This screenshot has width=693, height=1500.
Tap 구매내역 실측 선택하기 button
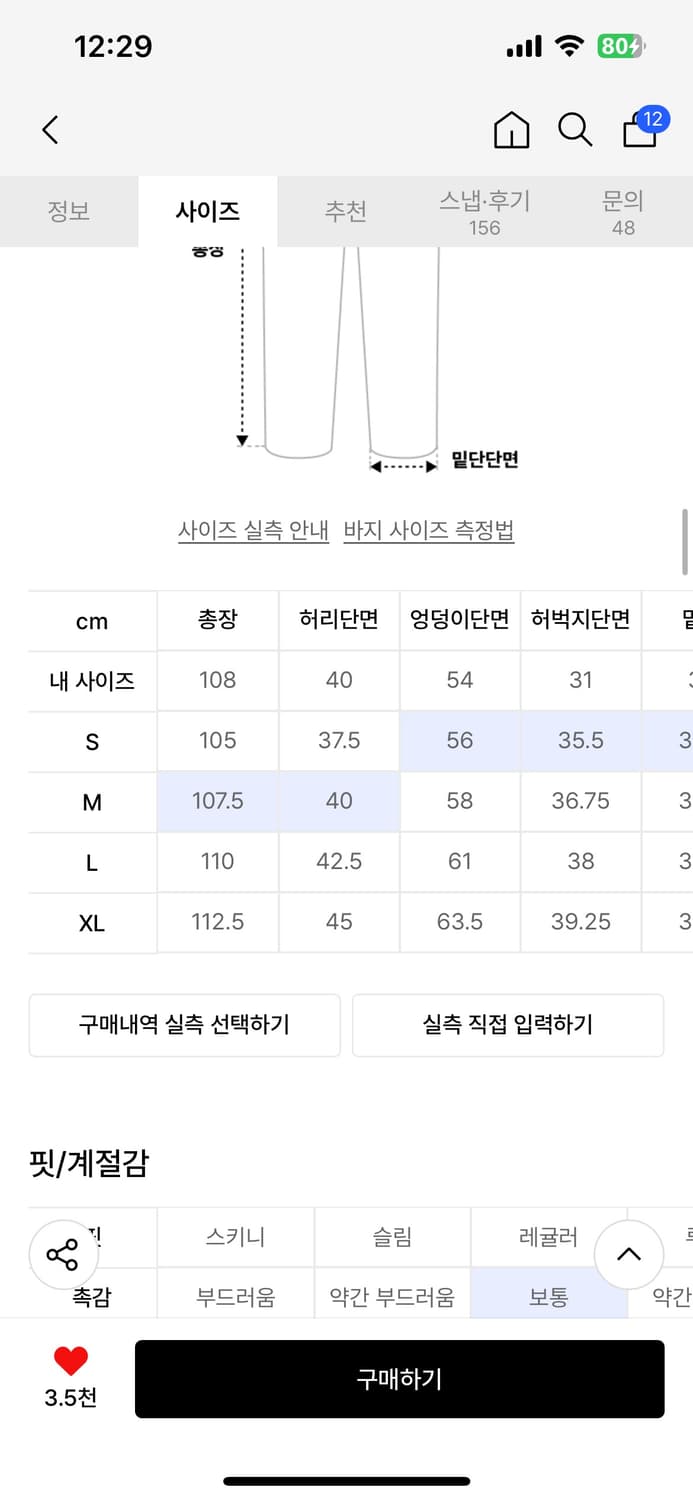click(x=185, y=1025)
